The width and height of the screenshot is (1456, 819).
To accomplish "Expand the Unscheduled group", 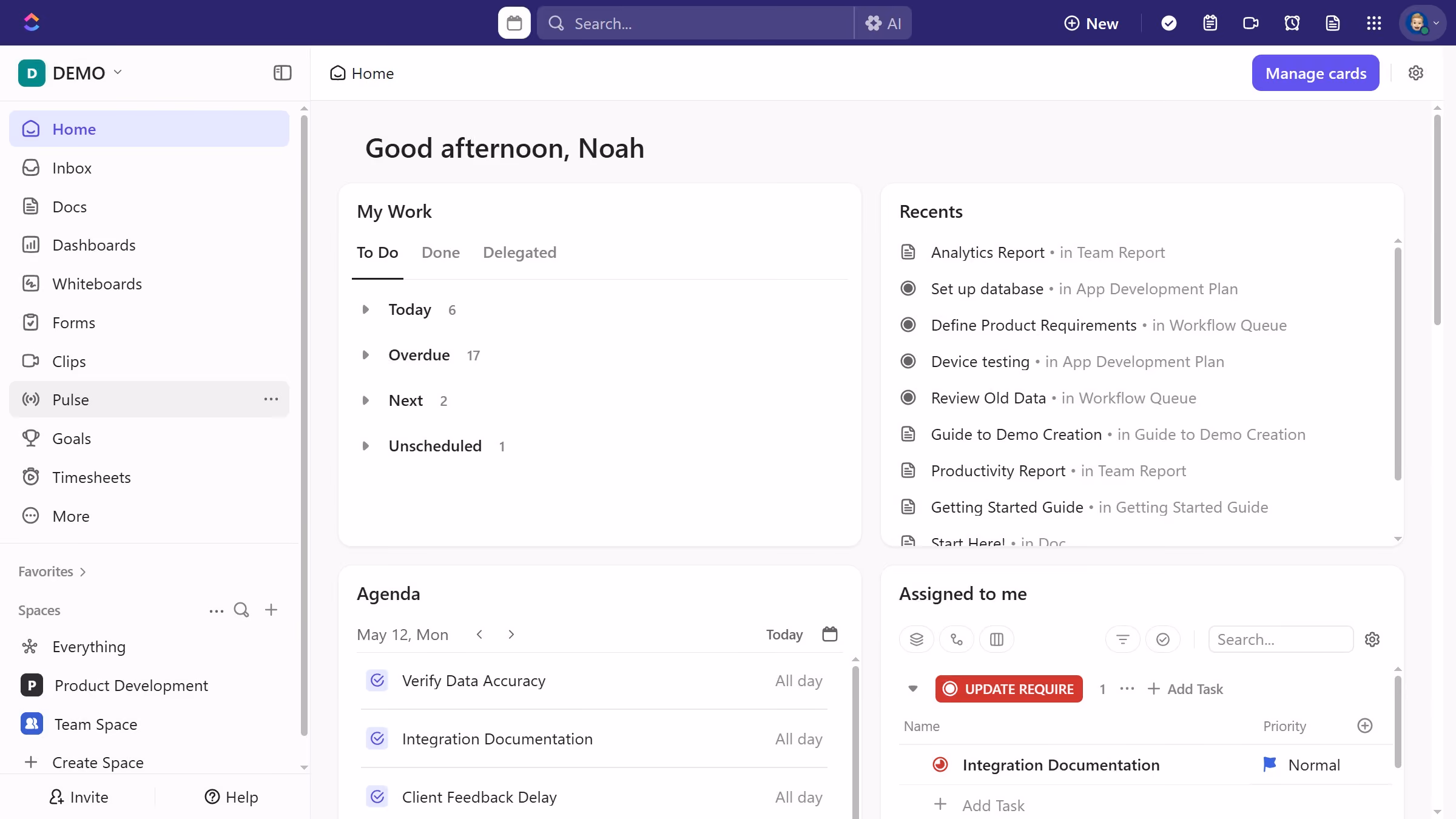I will pyautogui.click(x=365, y=446).
